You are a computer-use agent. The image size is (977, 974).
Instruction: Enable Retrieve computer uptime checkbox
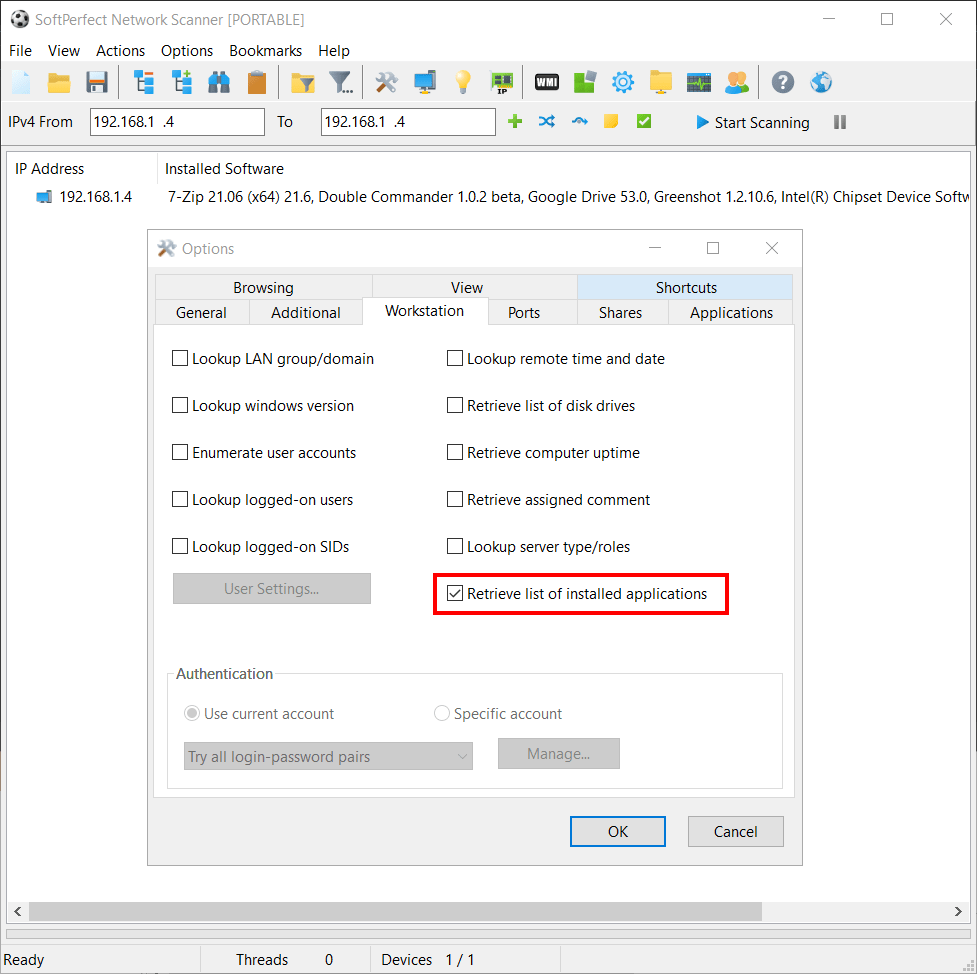tap(455, 452)
